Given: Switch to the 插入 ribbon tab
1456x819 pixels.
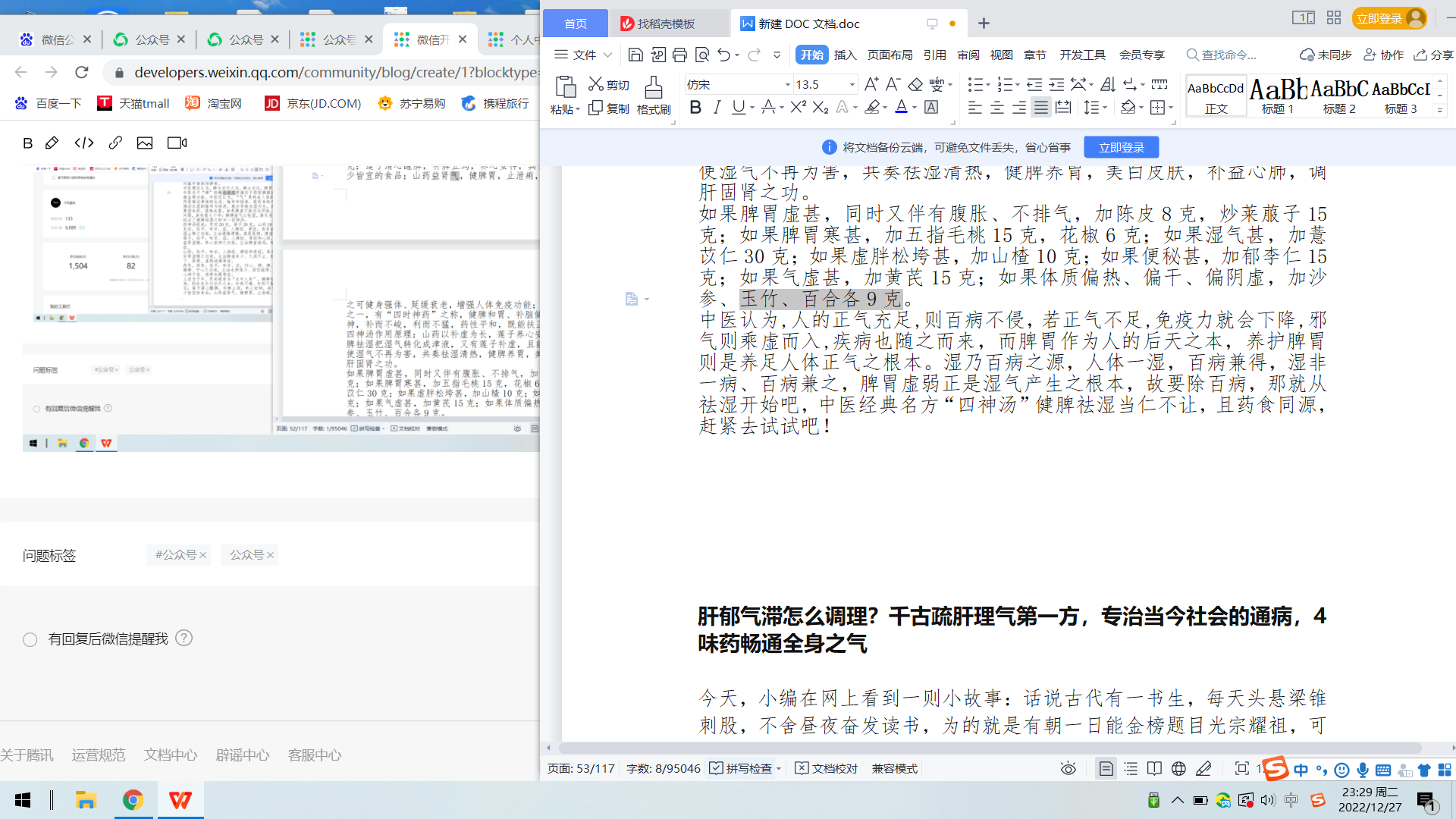Looking at the screenshot, I should (x=845, y=55).
